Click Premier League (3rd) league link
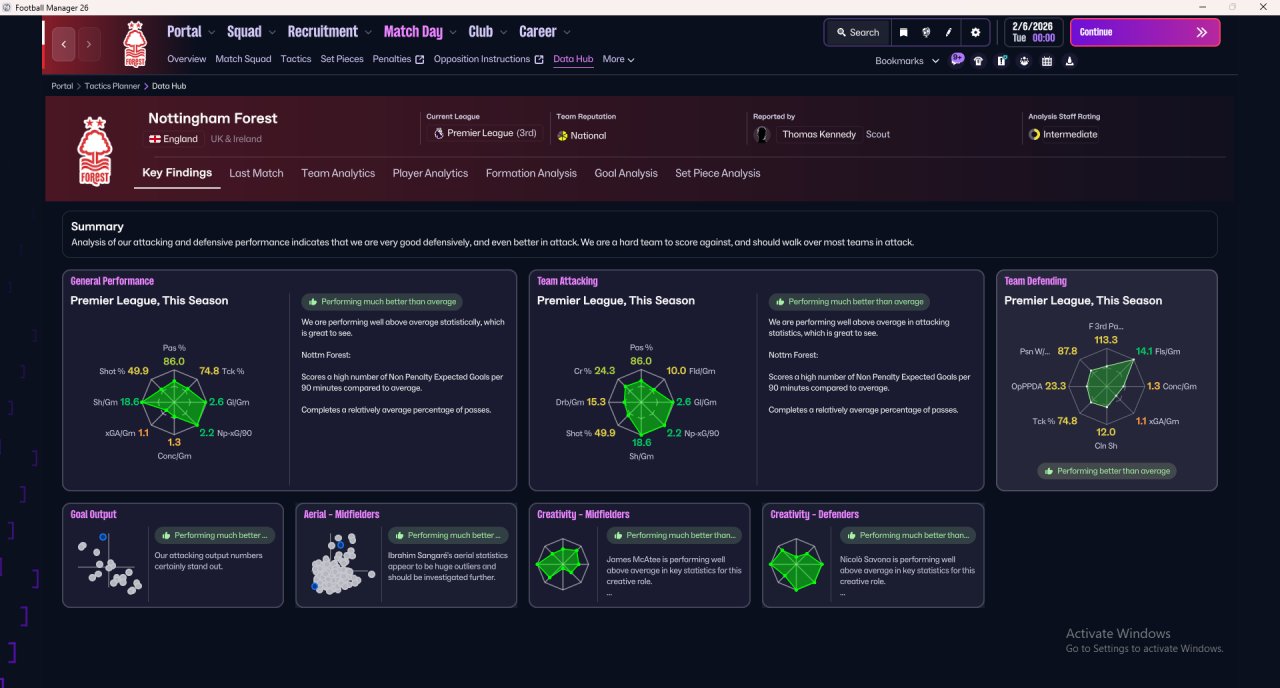The width and height of the screenshot is (1280, 688). tap(485, 133)
